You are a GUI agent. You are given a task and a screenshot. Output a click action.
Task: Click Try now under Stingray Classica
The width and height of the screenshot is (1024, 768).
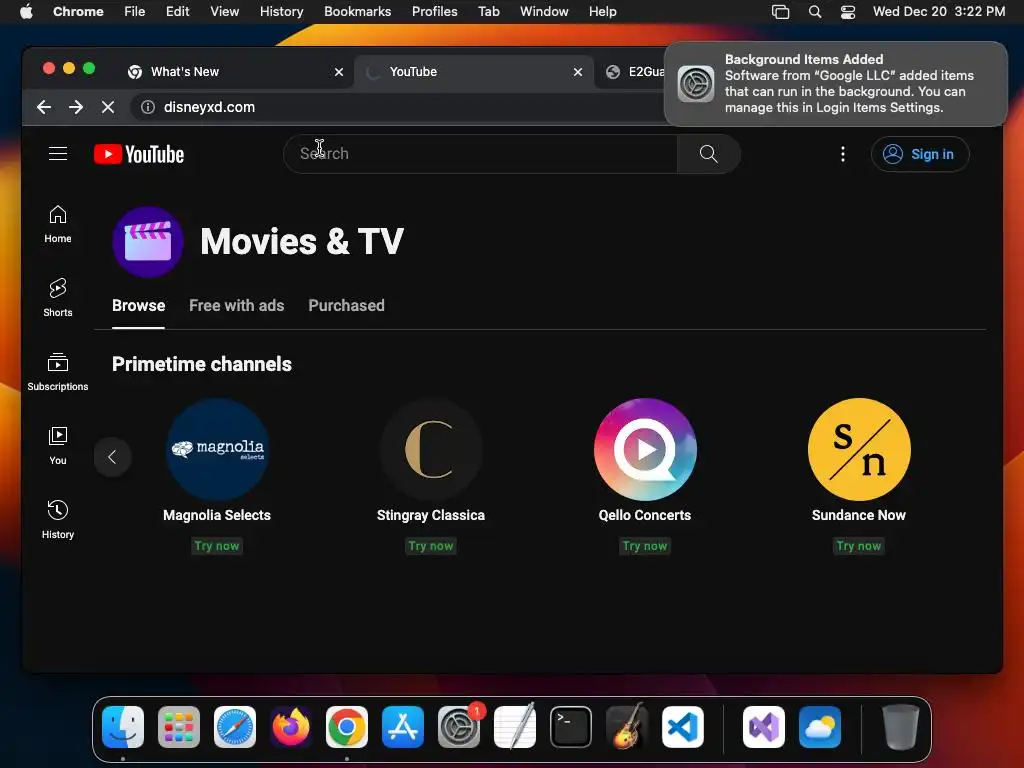click(x=431, y=546)
